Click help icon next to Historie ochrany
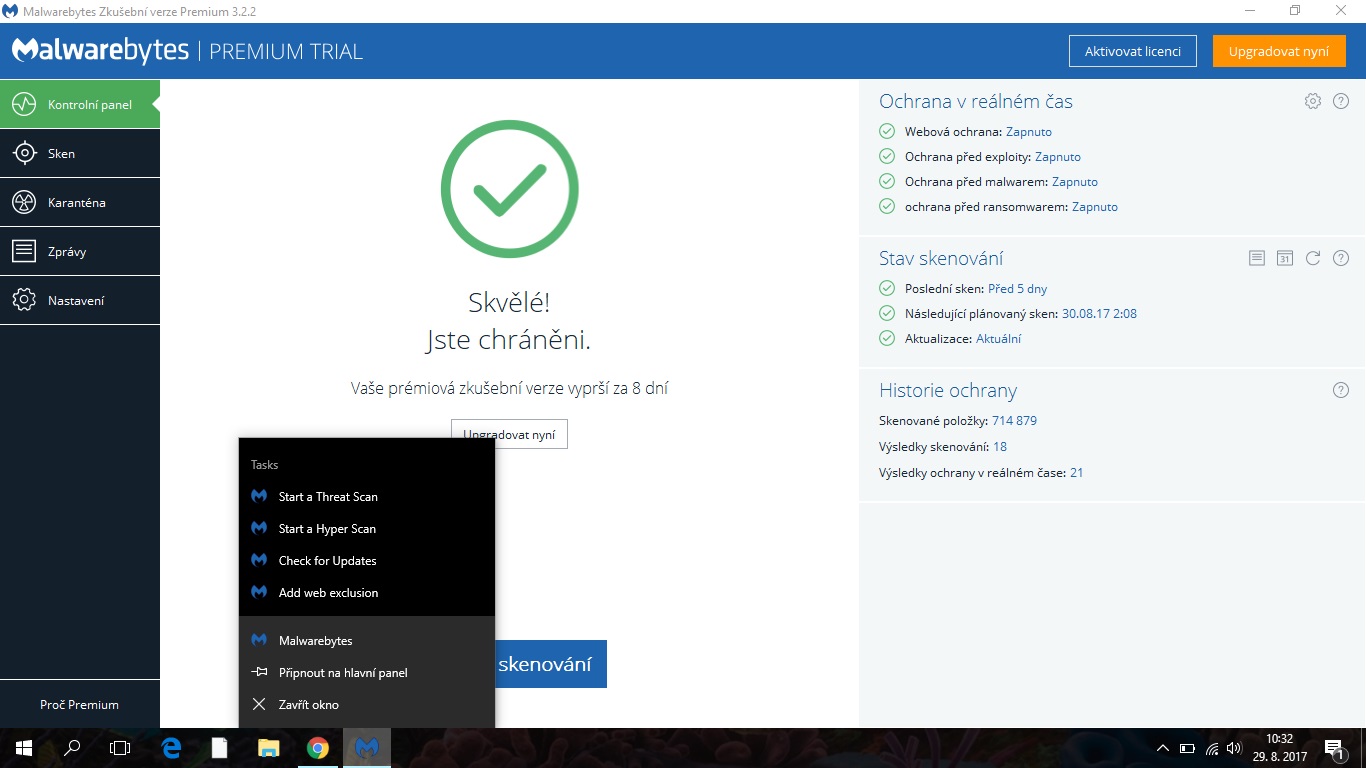Screen dimensions: 1366x768 1341,390
